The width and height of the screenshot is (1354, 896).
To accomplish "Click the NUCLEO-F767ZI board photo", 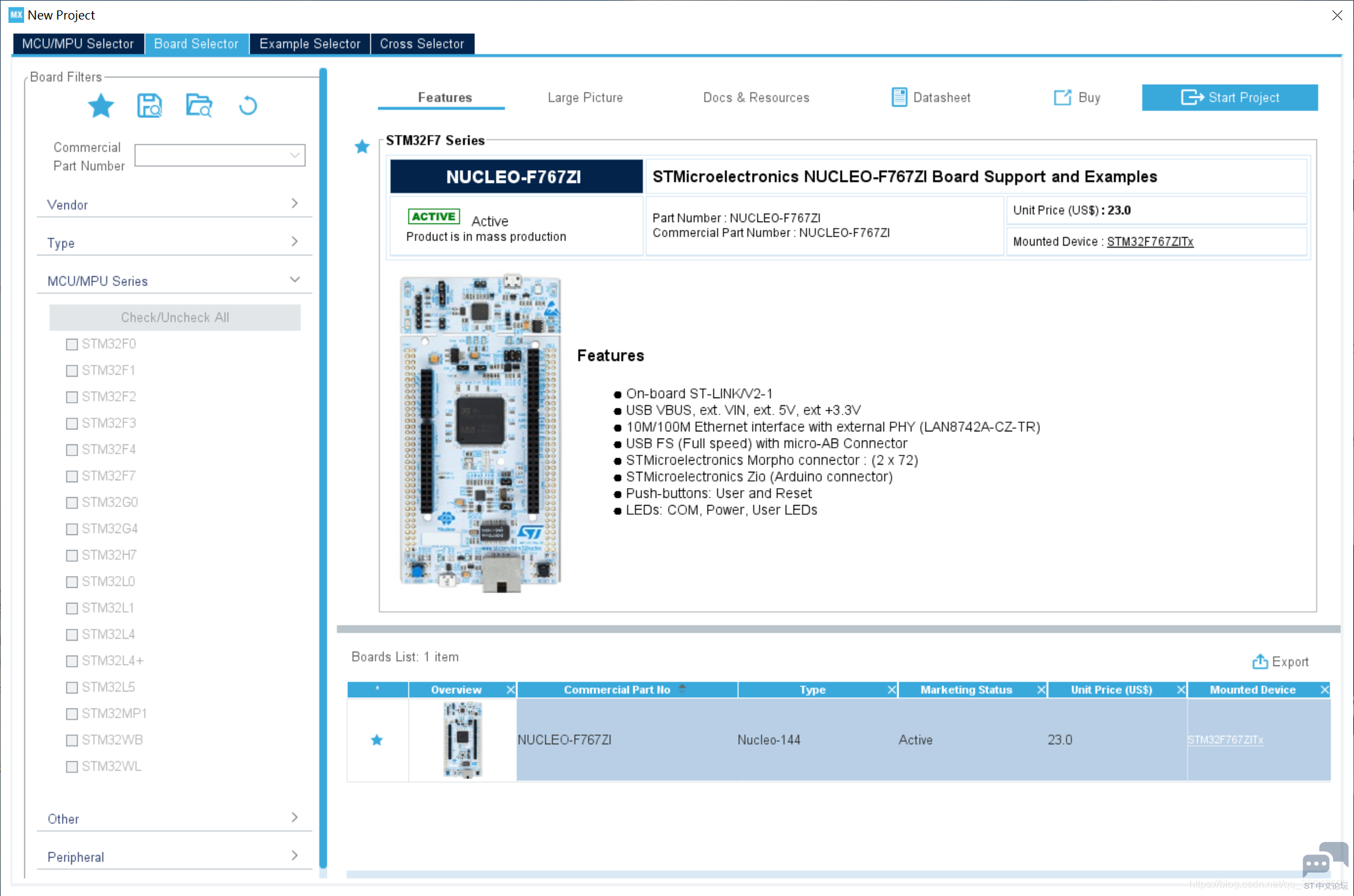I will click(480, 433).
